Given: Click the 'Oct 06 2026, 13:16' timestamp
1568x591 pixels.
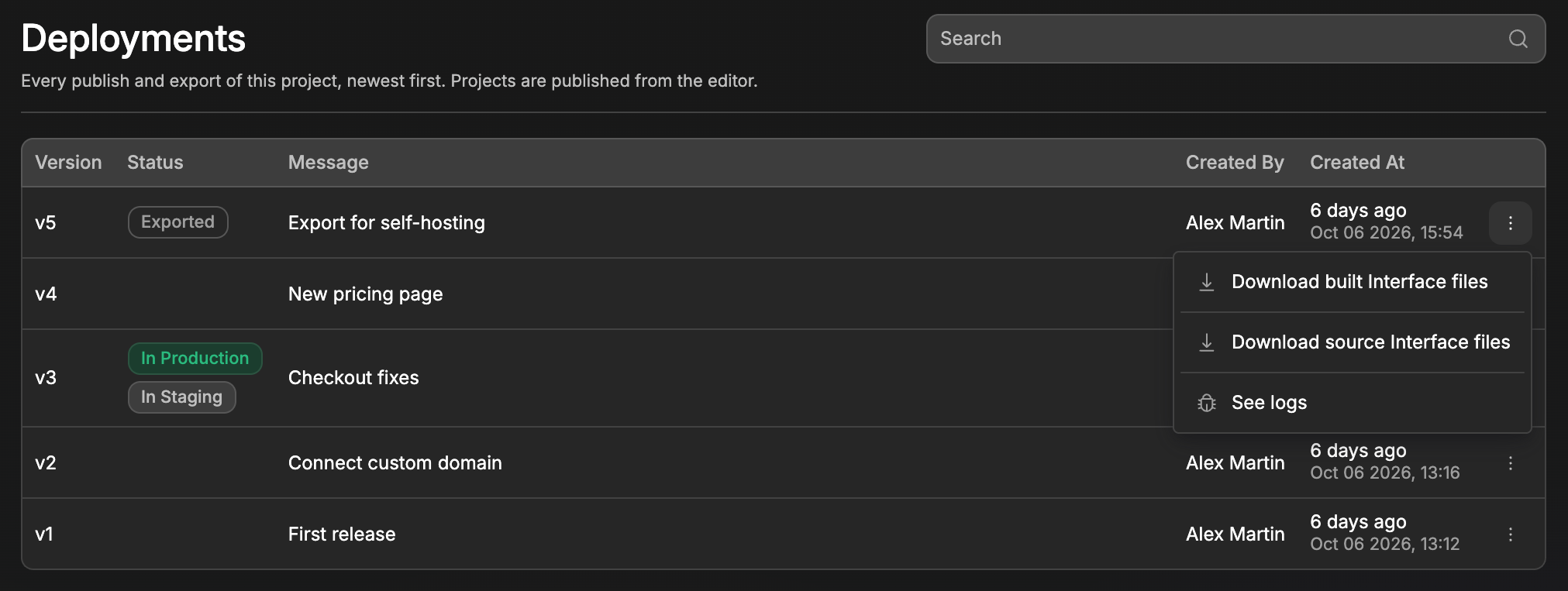Looking at the screenshot, I should [x=1385, y=473].
